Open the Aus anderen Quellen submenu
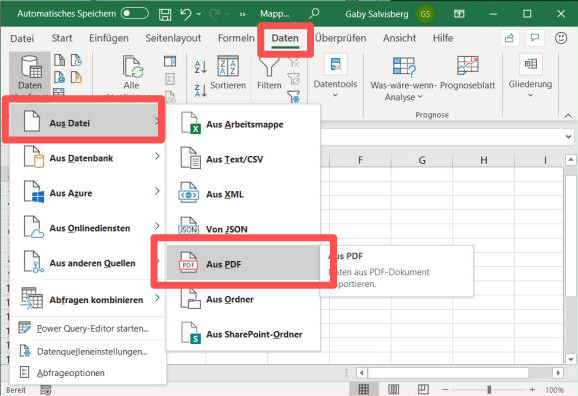The image size is (578, 396). pos(88,263)
